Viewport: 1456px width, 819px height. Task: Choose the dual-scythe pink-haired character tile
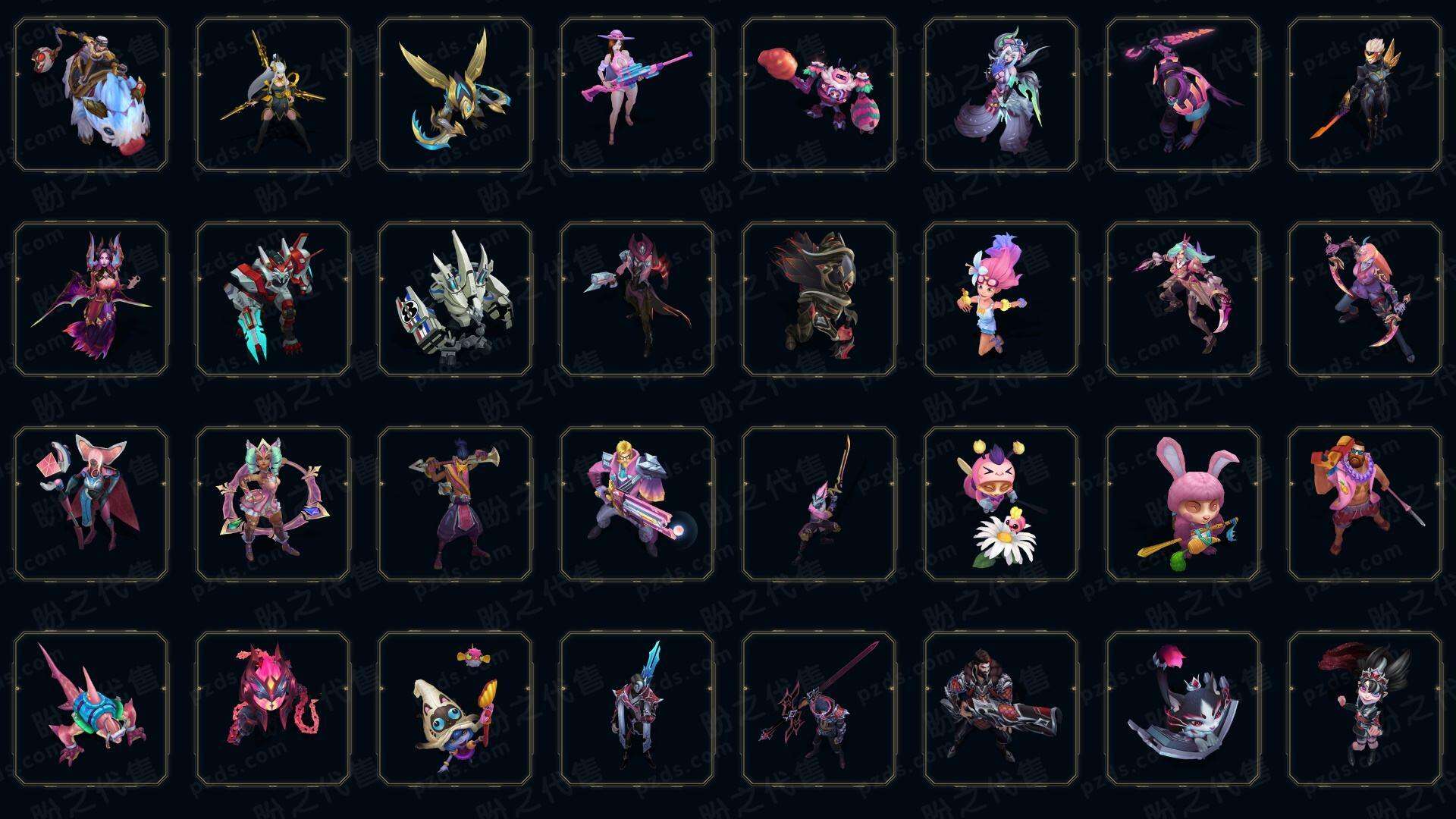(x=1365, y=299)
